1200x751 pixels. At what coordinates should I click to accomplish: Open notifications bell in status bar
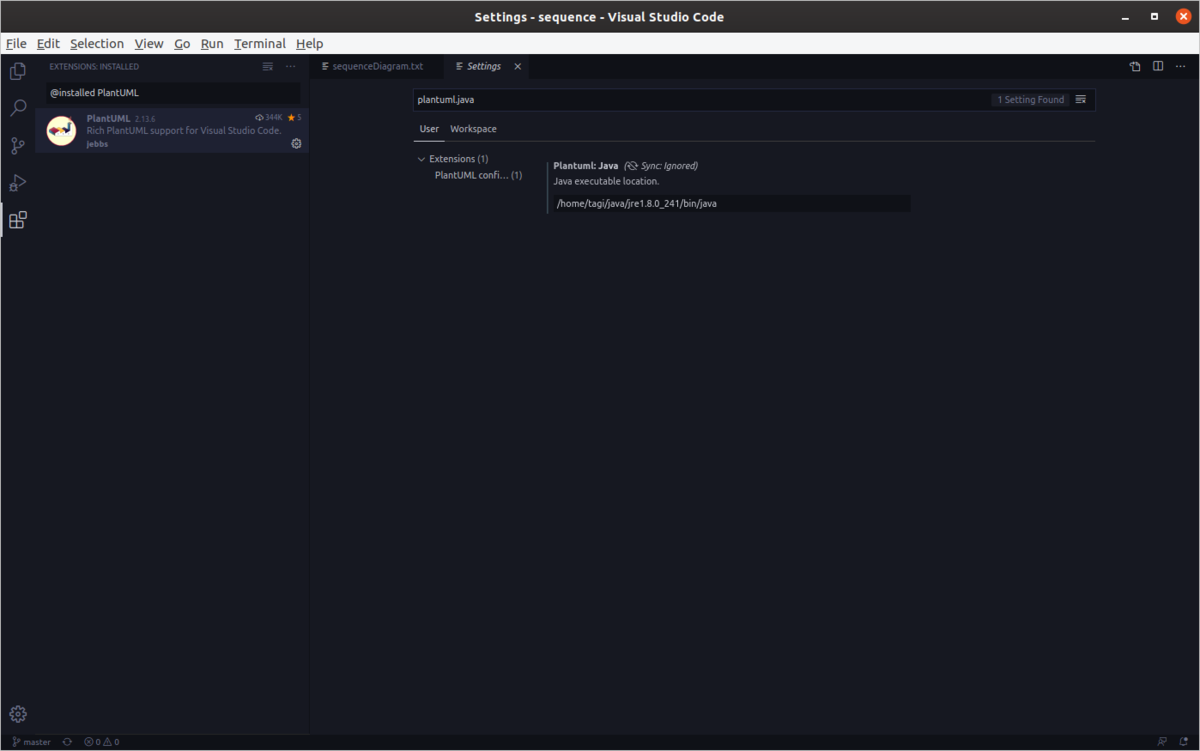pos(1184,742)
